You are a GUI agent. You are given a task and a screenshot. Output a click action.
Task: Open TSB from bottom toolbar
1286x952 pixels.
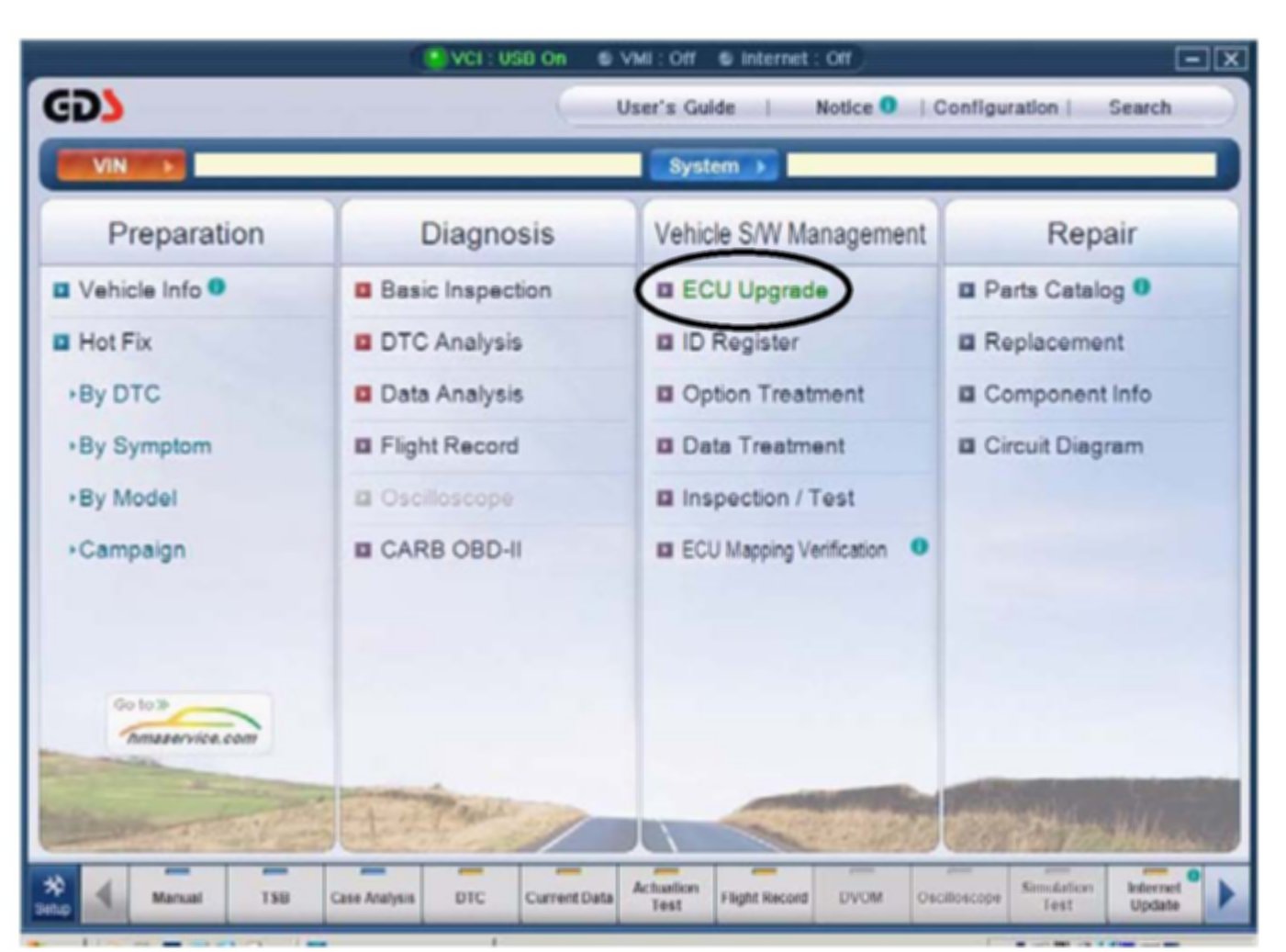point(274,895)
